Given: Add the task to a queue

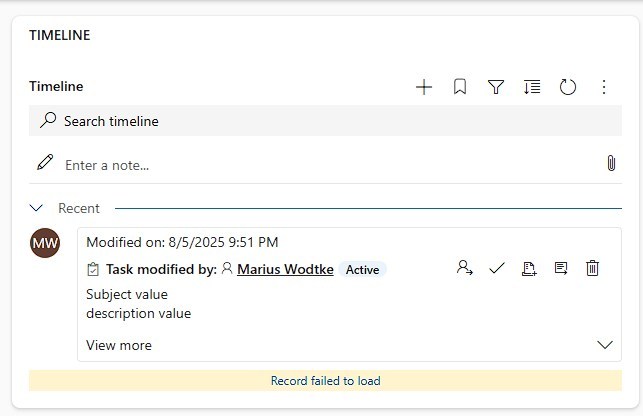Looking at the screenshot, I should (529, 268).
